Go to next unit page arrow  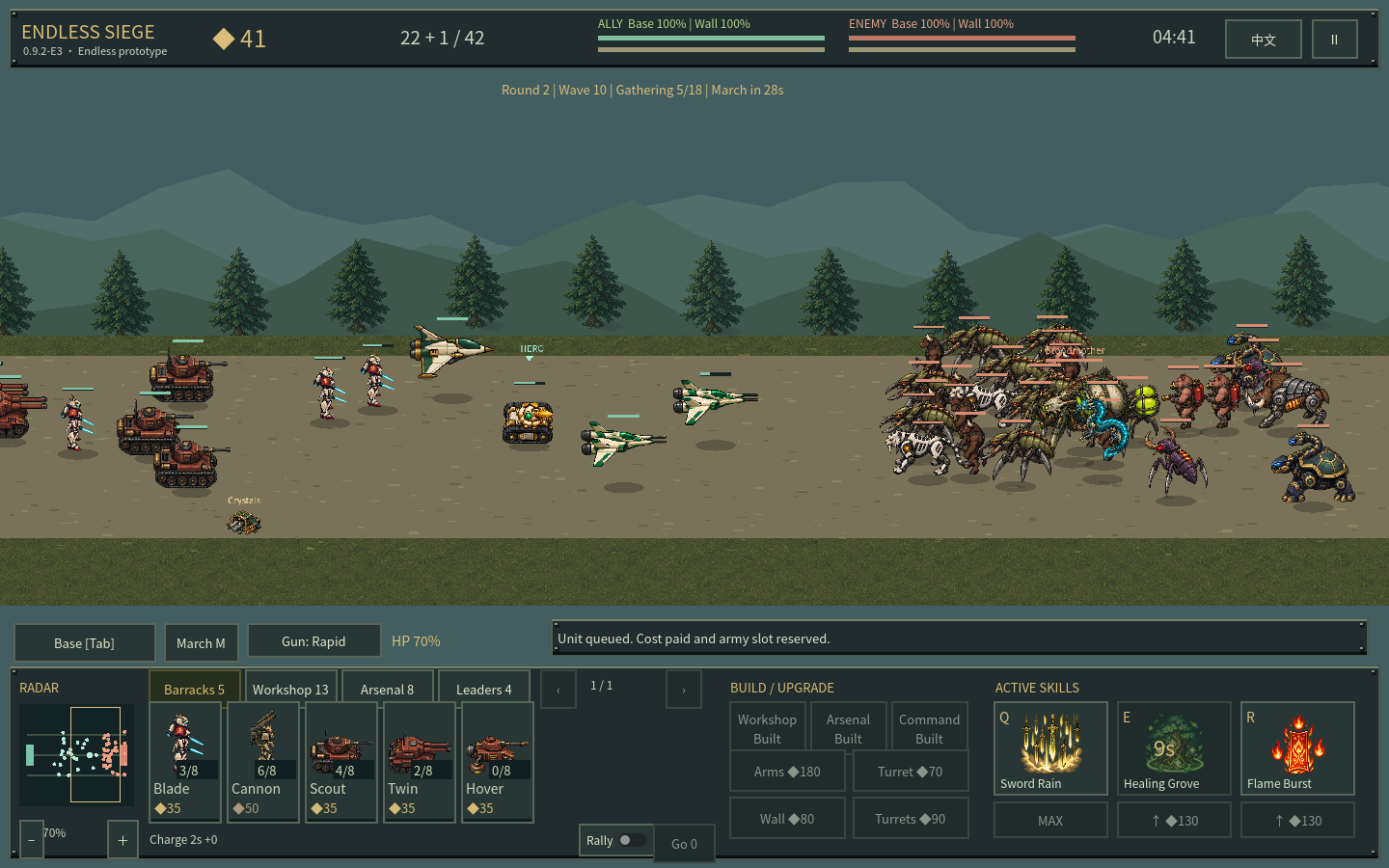684,690
